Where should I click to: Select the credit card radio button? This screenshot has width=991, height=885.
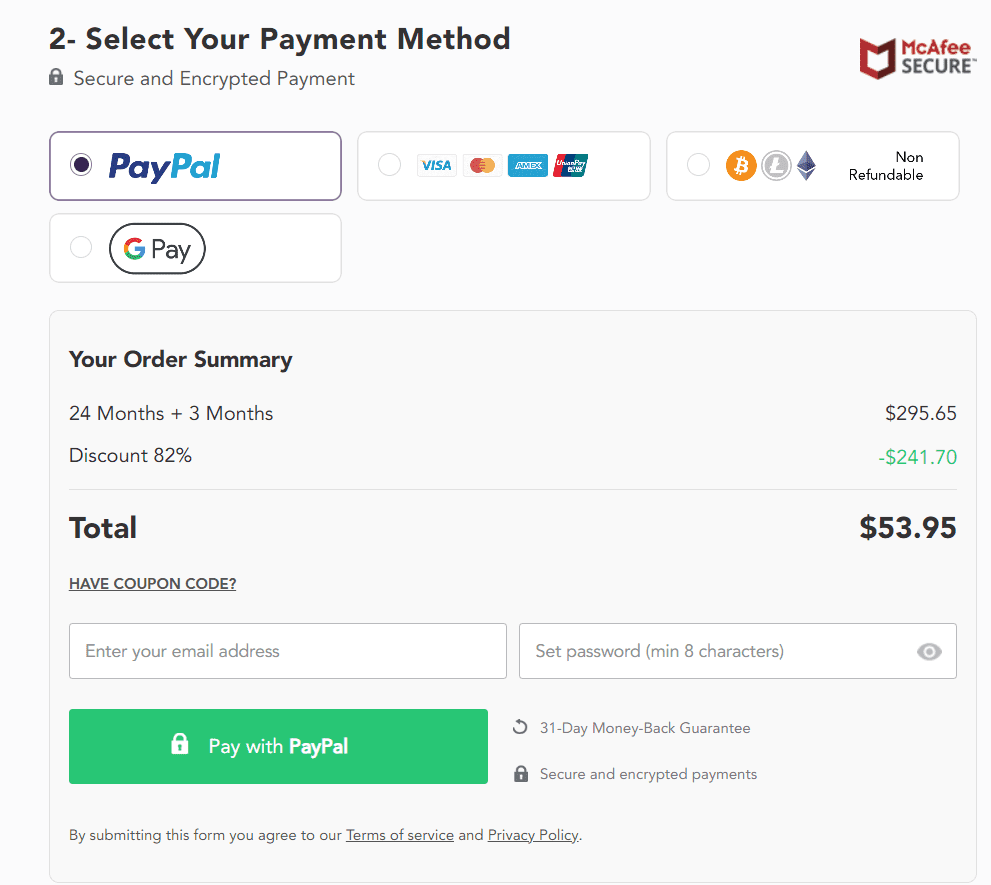pyautogui.click(x=389, y=165)
